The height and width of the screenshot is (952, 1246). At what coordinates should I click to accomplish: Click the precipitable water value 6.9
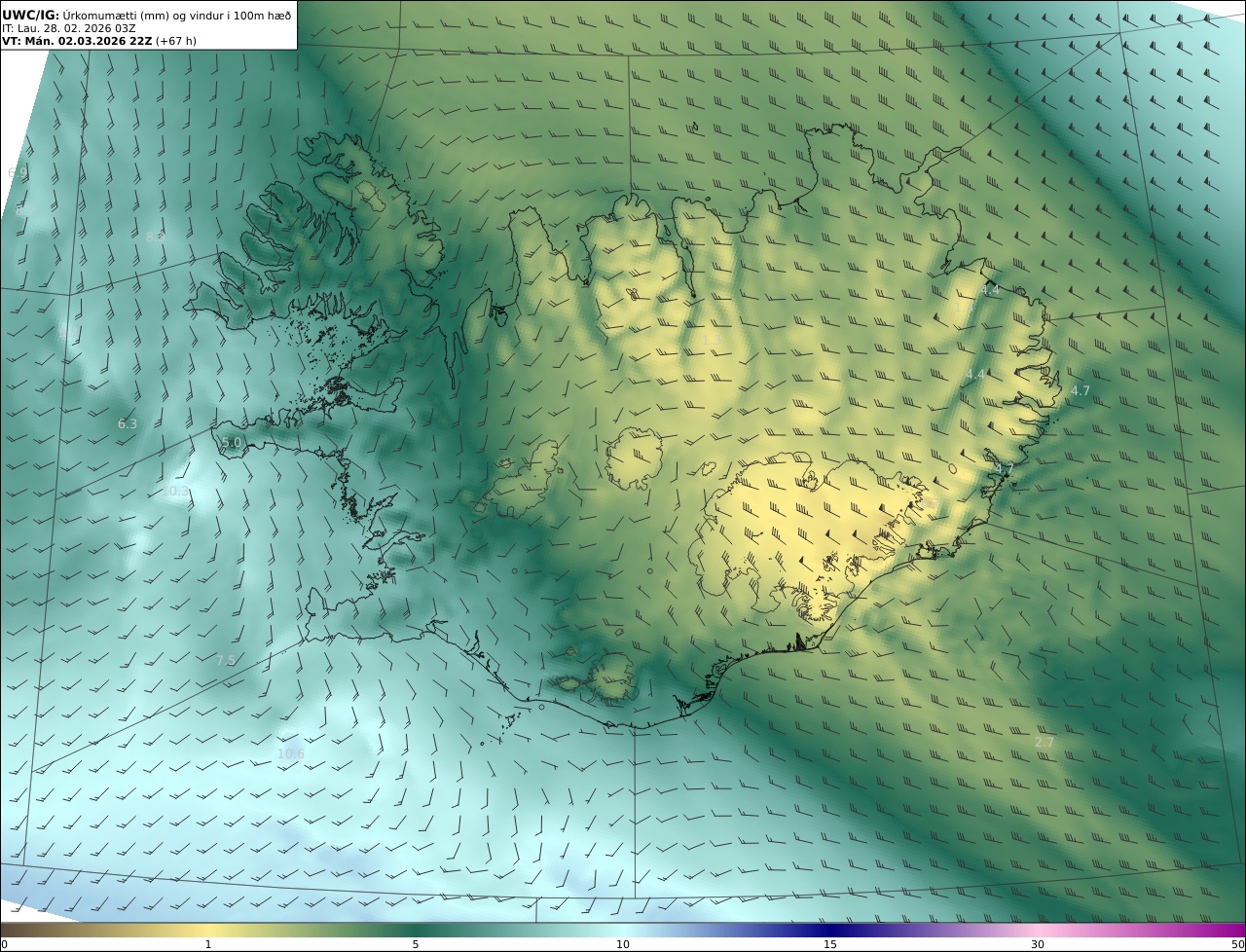18,172
